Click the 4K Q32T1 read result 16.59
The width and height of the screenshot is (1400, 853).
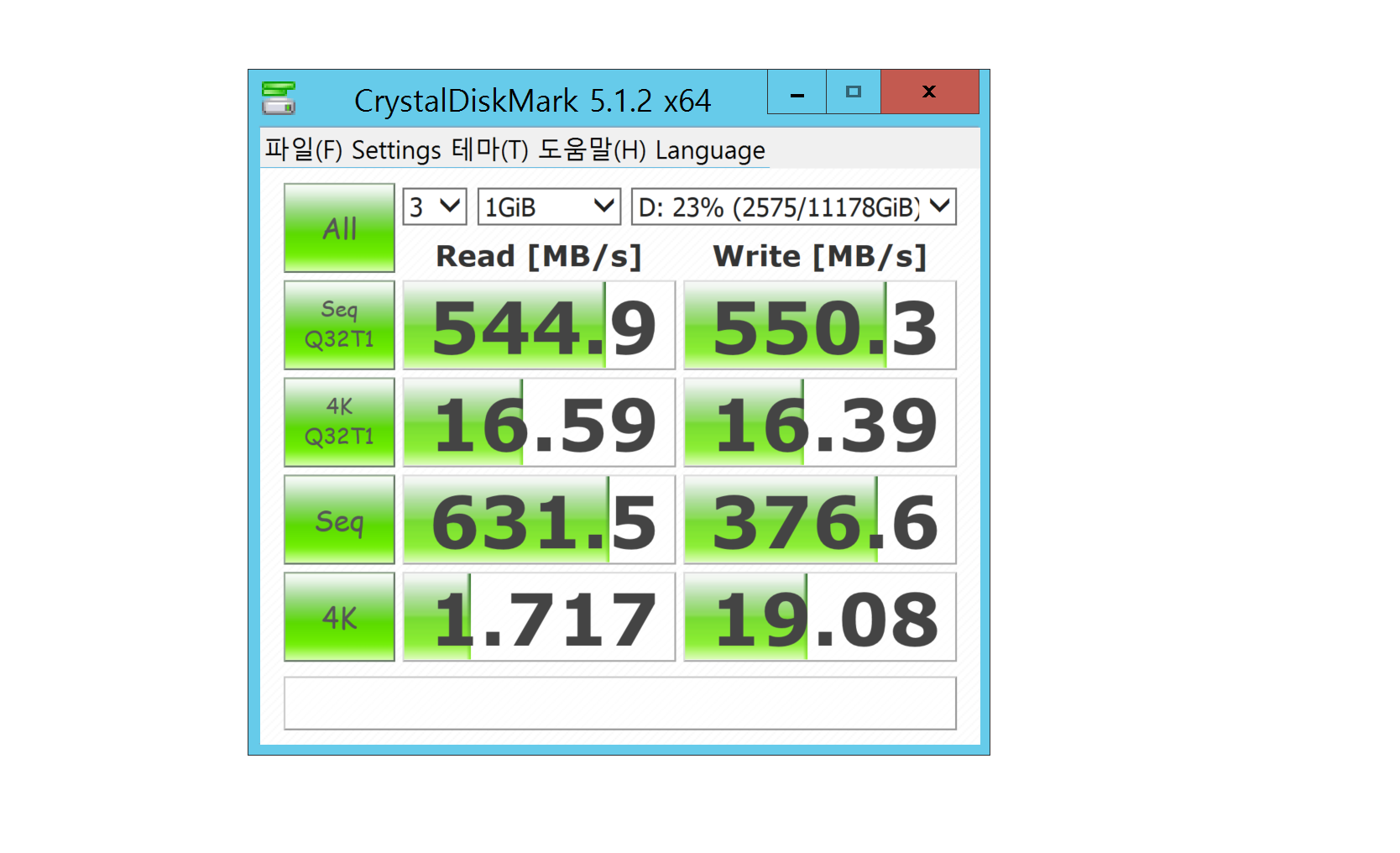point(539,423)
